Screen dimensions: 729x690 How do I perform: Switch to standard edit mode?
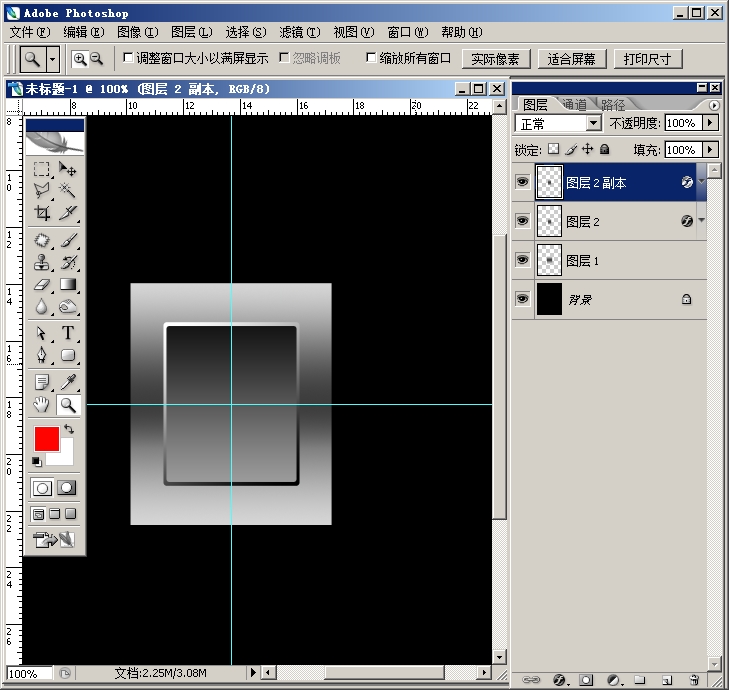pyautogui.click(x=42, y=488)
